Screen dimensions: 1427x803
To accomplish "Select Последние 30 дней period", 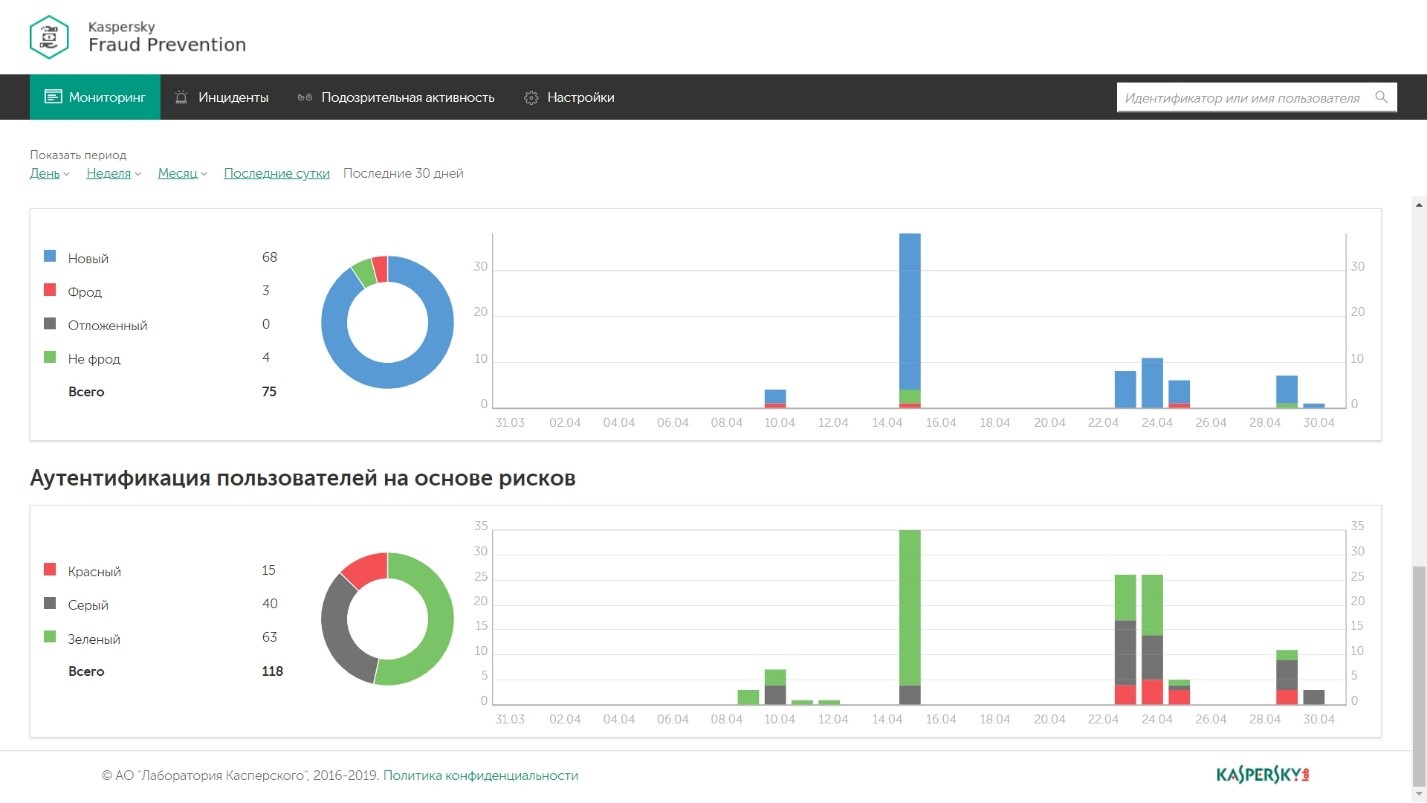I will tap(403, 173).
